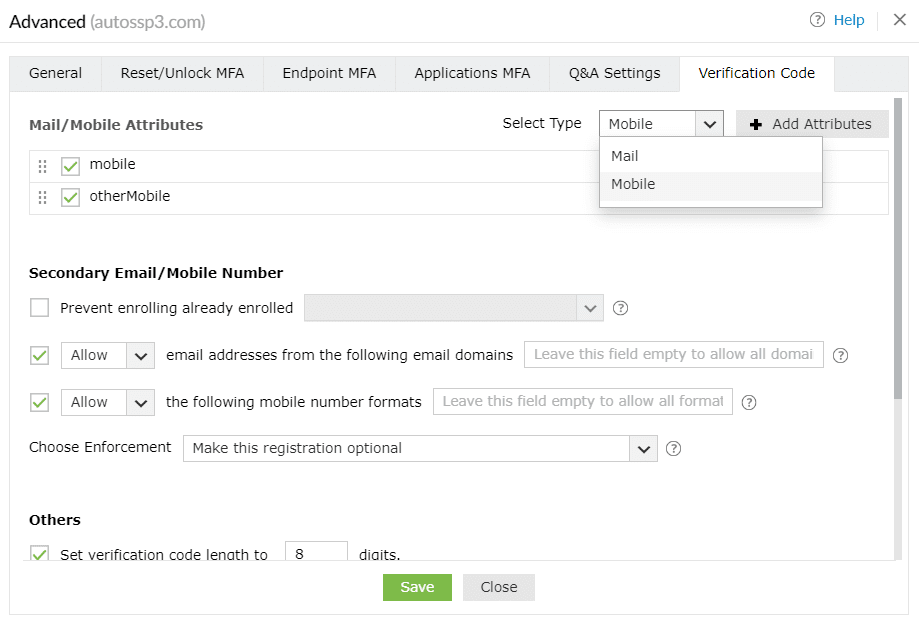Select Mail from the type list
This screenshot has width=919, height=621.
click(x=625, y=156)
